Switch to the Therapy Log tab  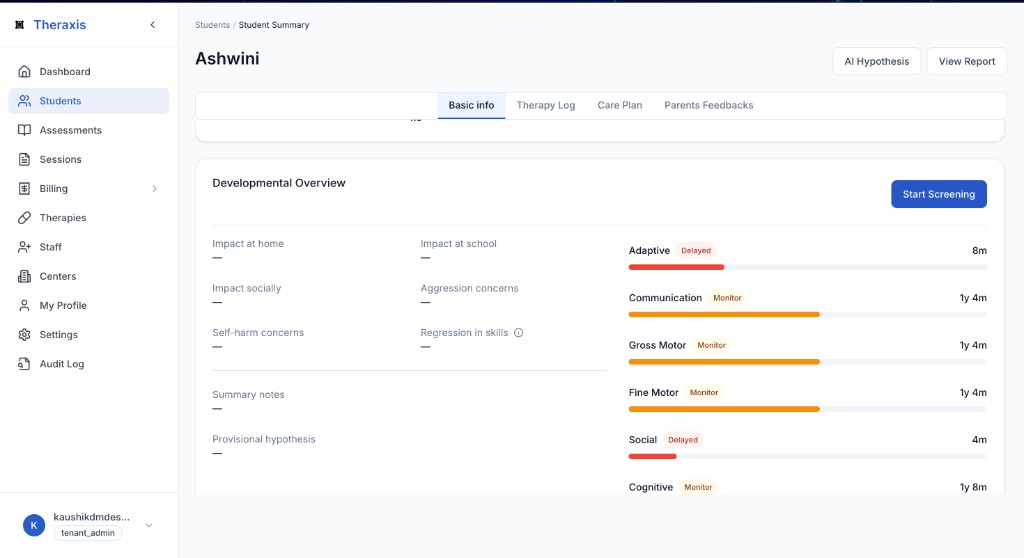point(546,105)
